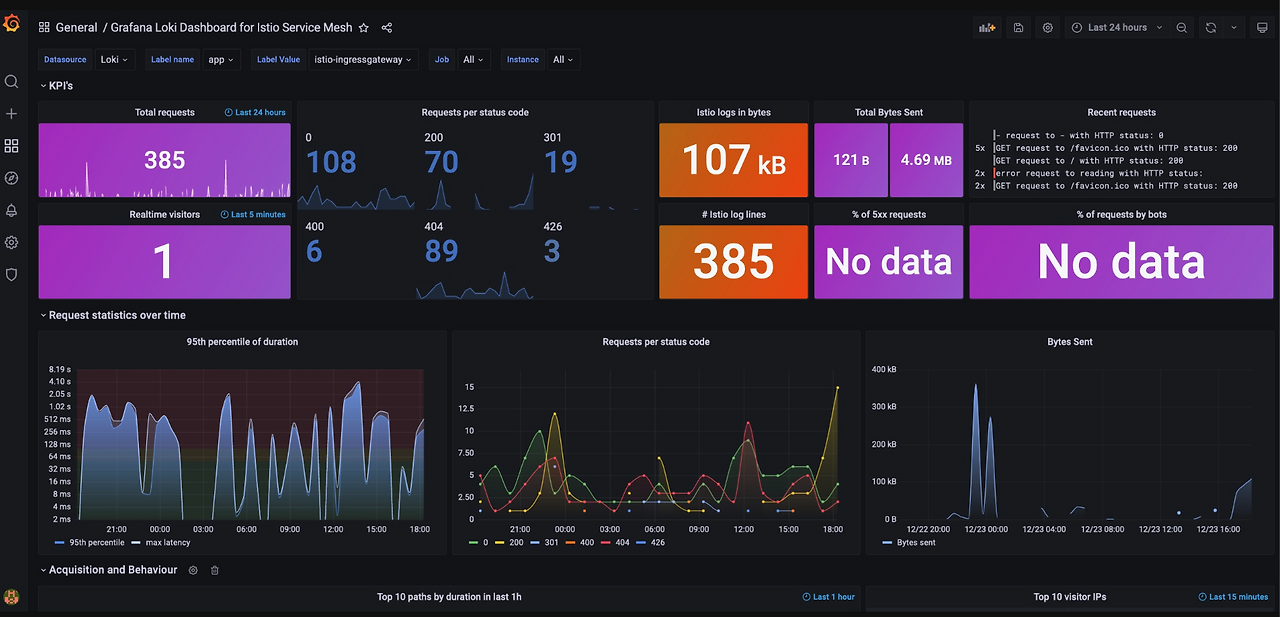Open % of requests by bots title
Screen dimensions: 1280x617
[x=1121, y=215]
